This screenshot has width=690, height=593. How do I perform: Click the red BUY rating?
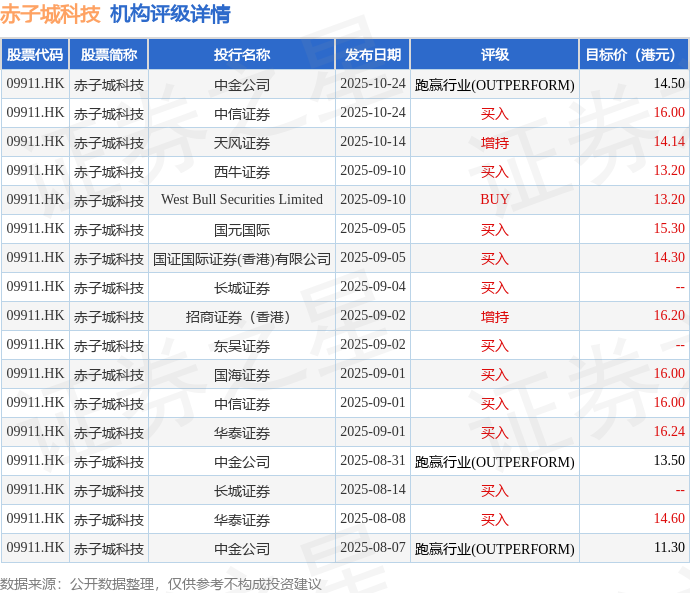pyautogui.click(x=495, y=199)
